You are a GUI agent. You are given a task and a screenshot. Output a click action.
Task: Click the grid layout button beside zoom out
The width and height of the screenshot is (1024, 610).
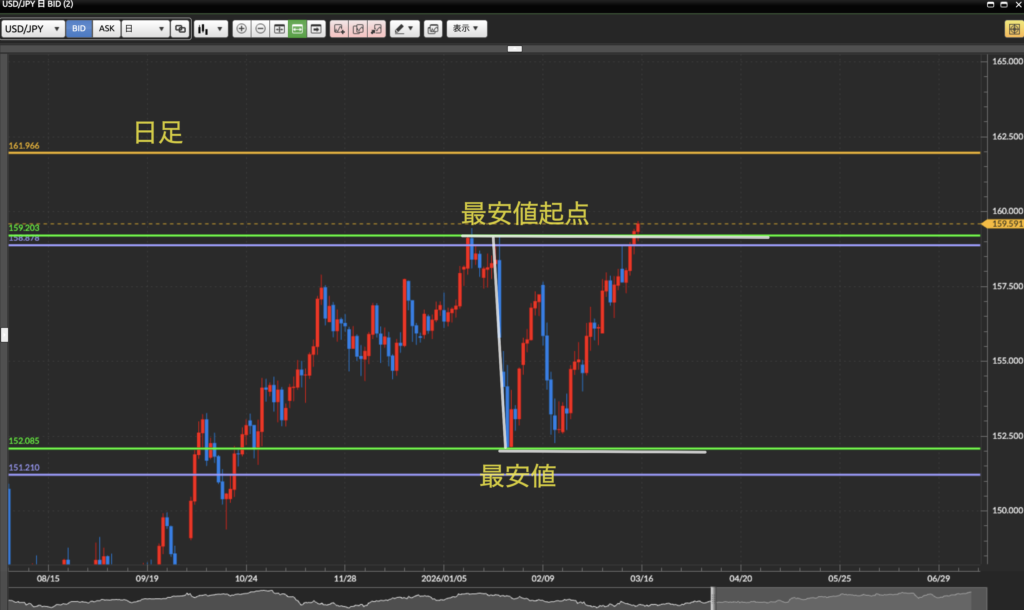(x=279, y=29)
